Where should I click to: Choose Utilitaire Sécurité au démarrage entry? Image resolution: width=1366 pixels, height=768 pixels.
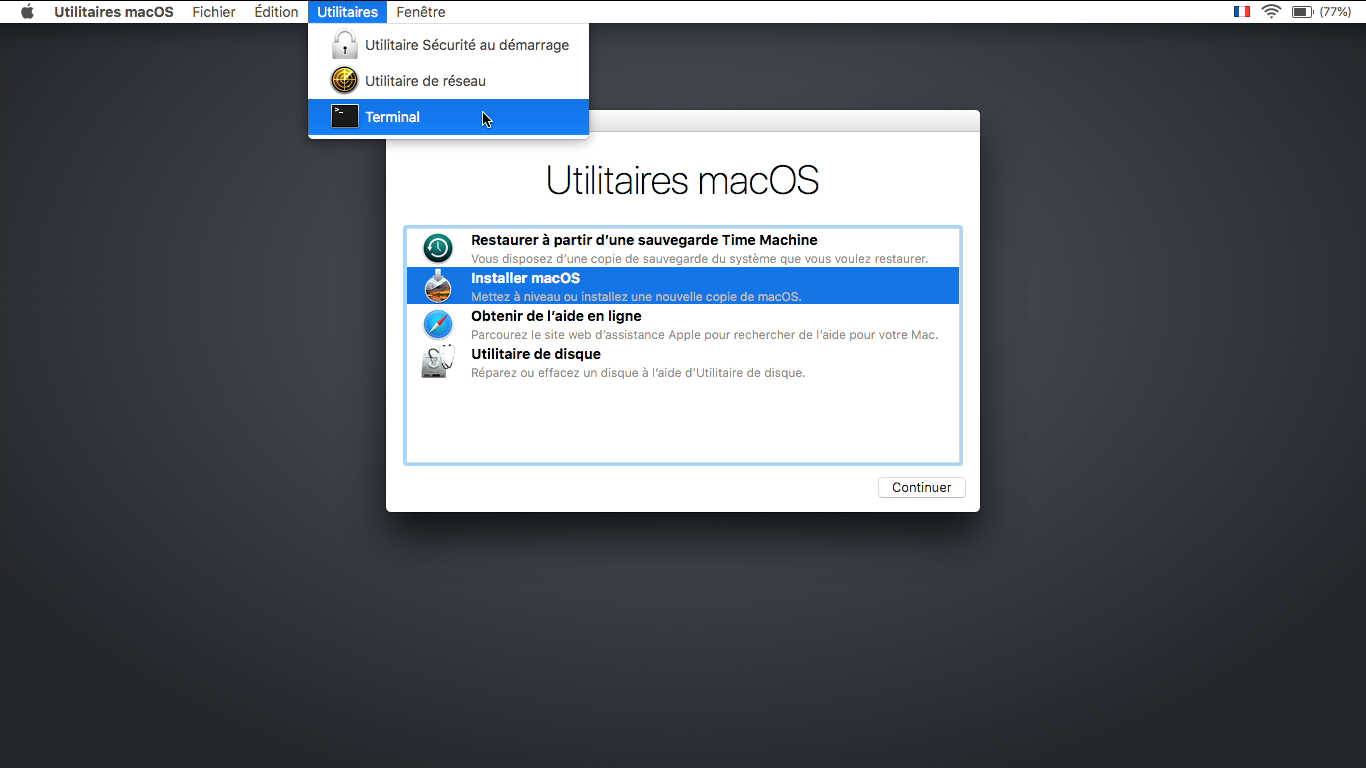click(x=448, y=45)
